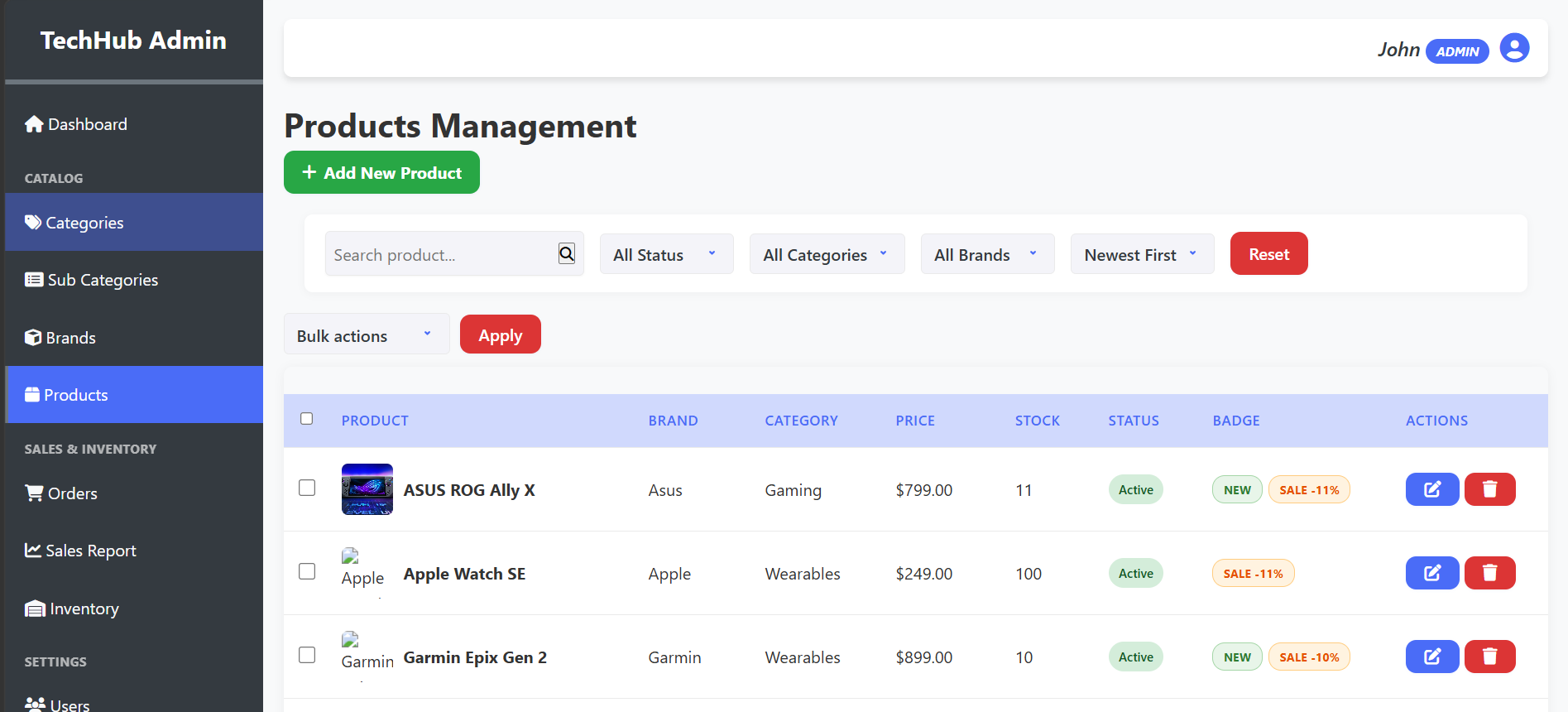The height and width of the screenshot is (712, 1568).
Task: Click the PRICE column header
Action: tap(915, 421)
